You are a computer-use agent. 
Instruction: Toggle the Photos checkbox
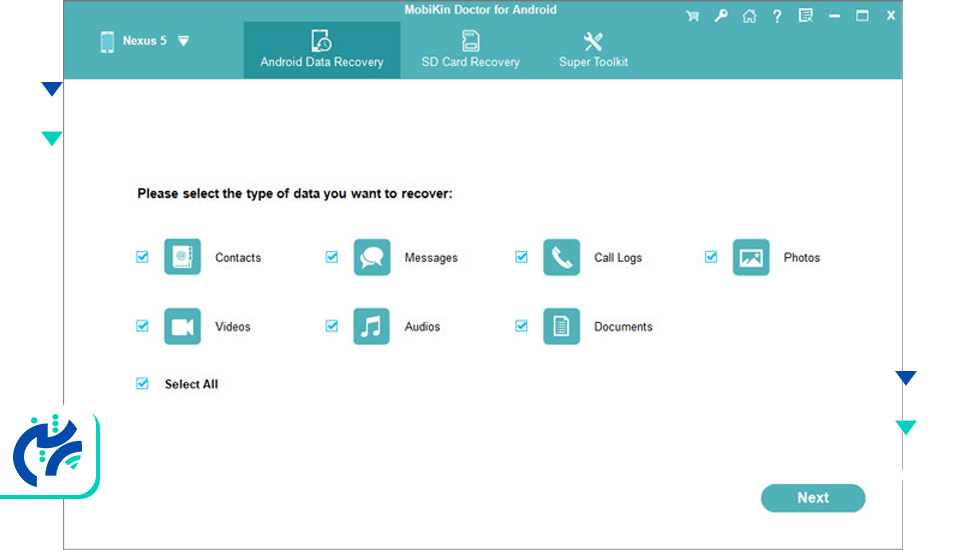pyautogui.click(x=711, y=257)
